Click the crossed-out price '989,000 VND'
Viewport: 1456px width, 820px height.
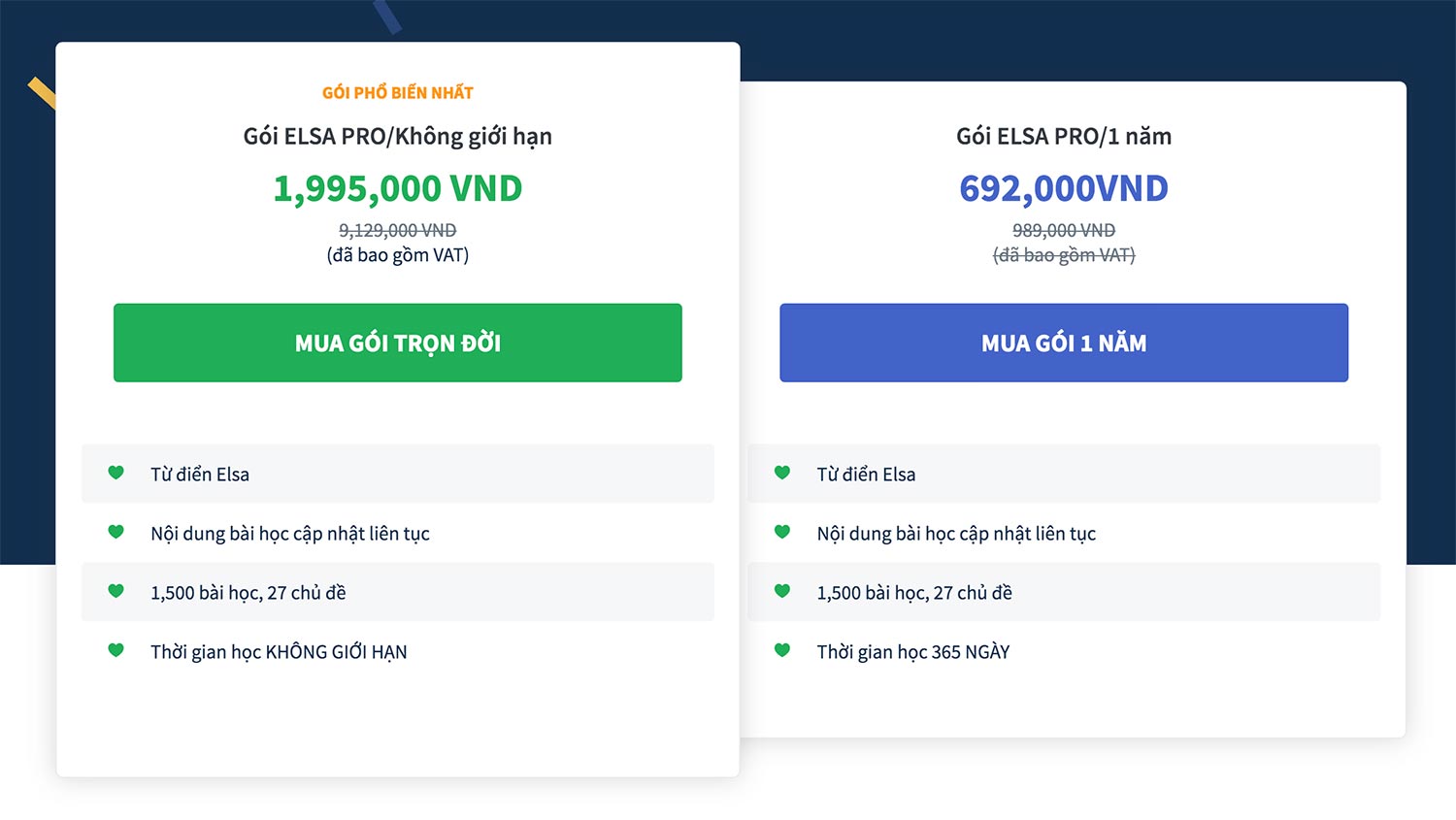click(1064, 231)
